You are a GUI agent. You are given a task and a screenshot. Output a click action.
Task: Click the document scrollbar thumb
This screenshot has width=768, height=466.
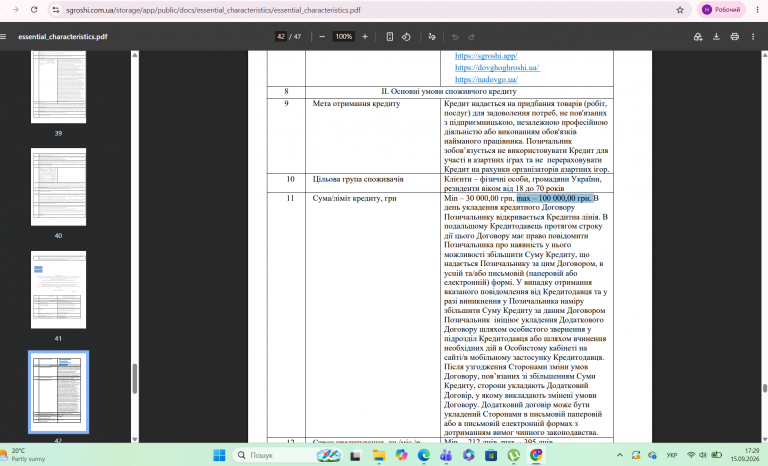point(764,389)
